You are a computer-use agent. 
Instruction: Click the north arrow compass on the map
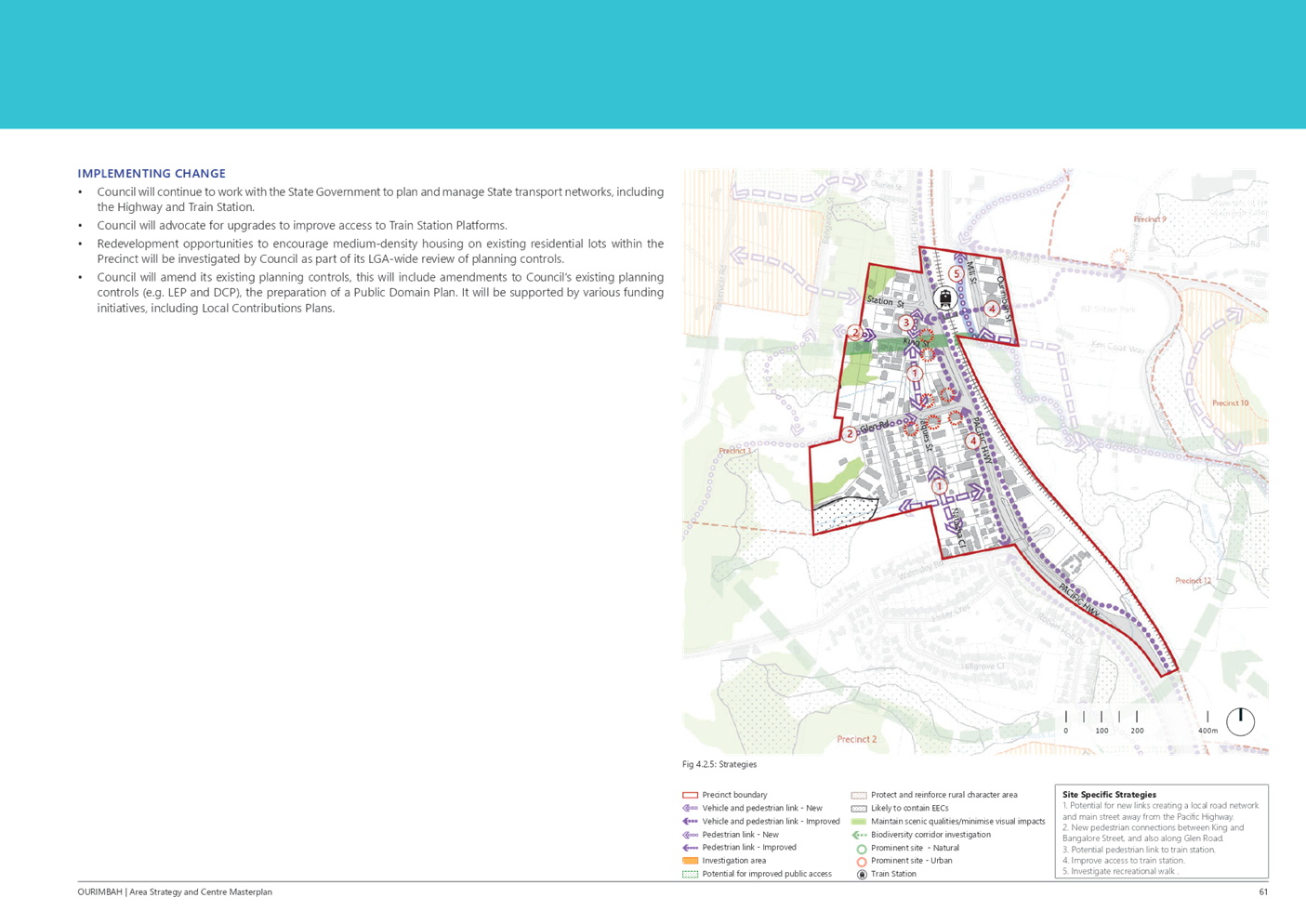(1239, 720)
